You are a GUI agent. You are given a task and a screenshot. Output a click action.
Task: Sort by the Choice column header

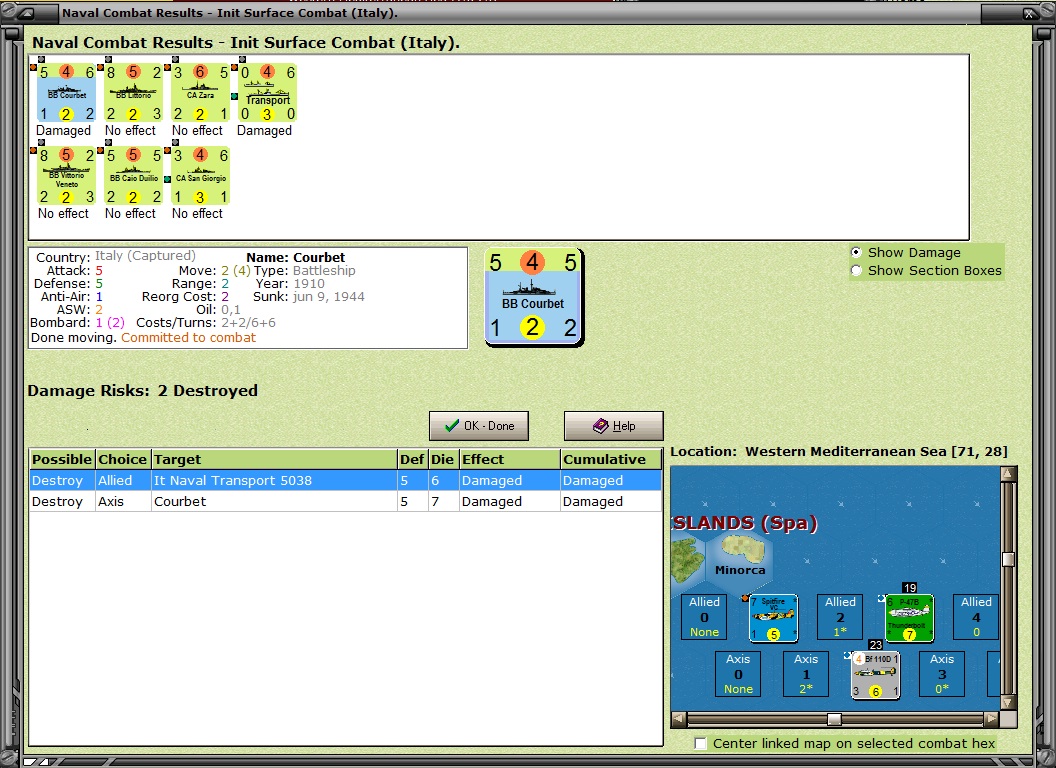tap(123, 459)
